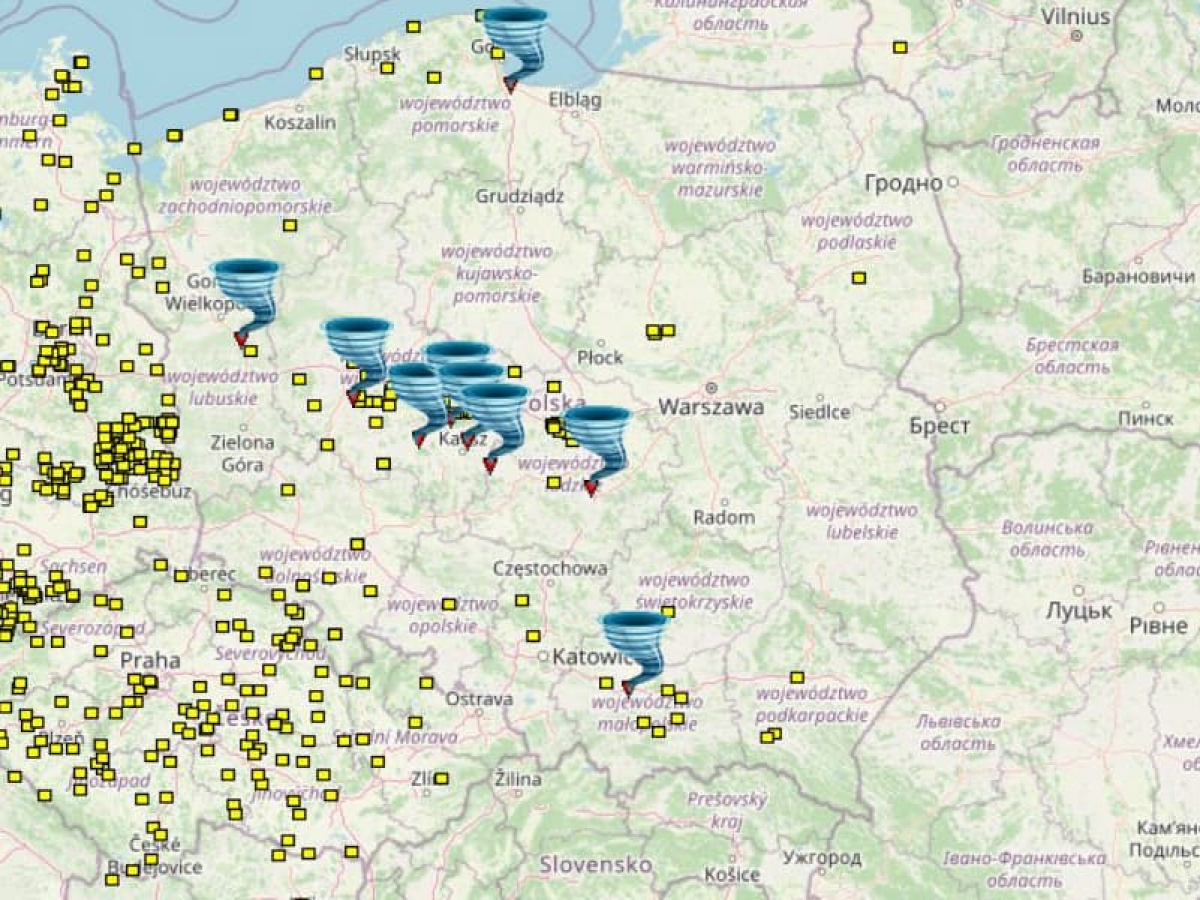The width and height of the screenshot is (1200, 900).
Task: Click the województwo kujawsko-pomorskie label
Action: [497, 273]
